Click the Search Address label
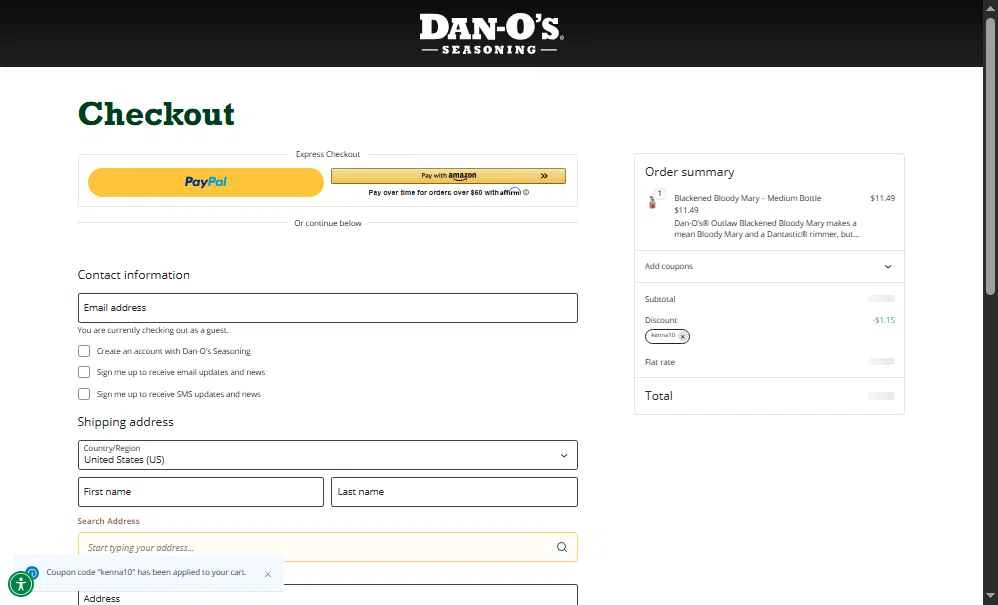The height and width of the screenshot is (605, 998). coord(108,521)
